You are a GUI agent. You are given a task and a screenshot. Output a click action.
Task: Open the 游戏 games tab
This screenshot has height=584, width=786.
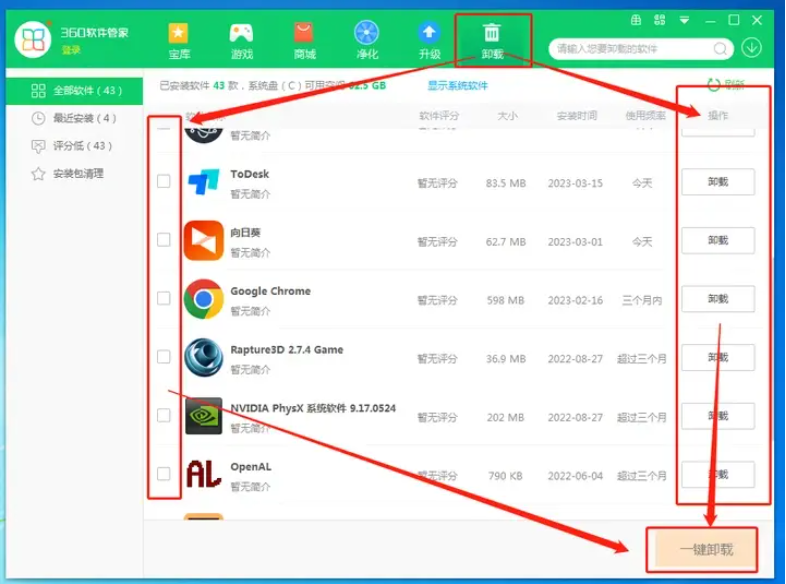[241, 42]
